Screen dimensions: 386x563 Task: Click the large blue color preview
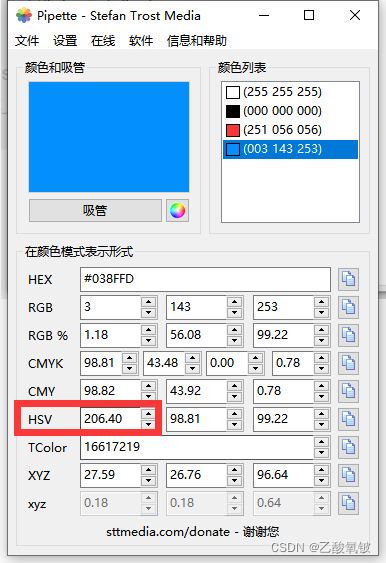tap(109, 137)
